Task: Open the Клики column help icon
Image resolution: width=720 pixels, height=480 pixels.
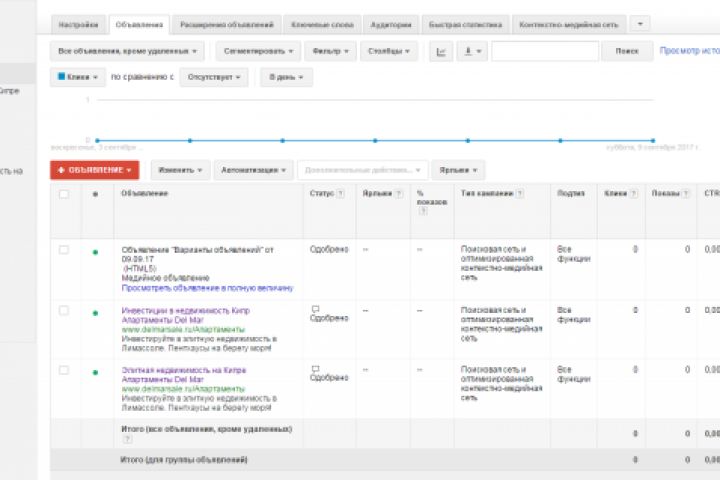Action: [634, 194]
